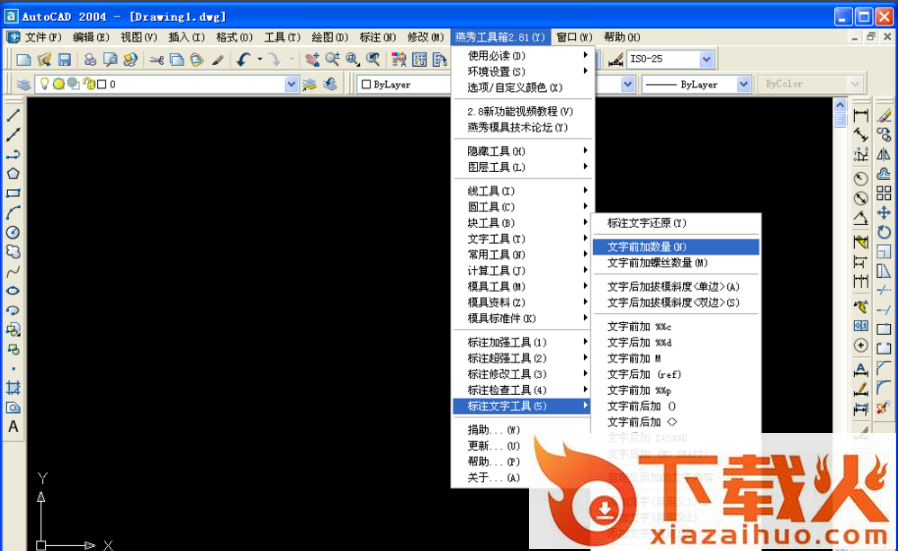Viewport: 898px width, 551px height.
Task: Open the Layer Properties Manager icon
Action: pyautogui.click(x=23, y=85)
